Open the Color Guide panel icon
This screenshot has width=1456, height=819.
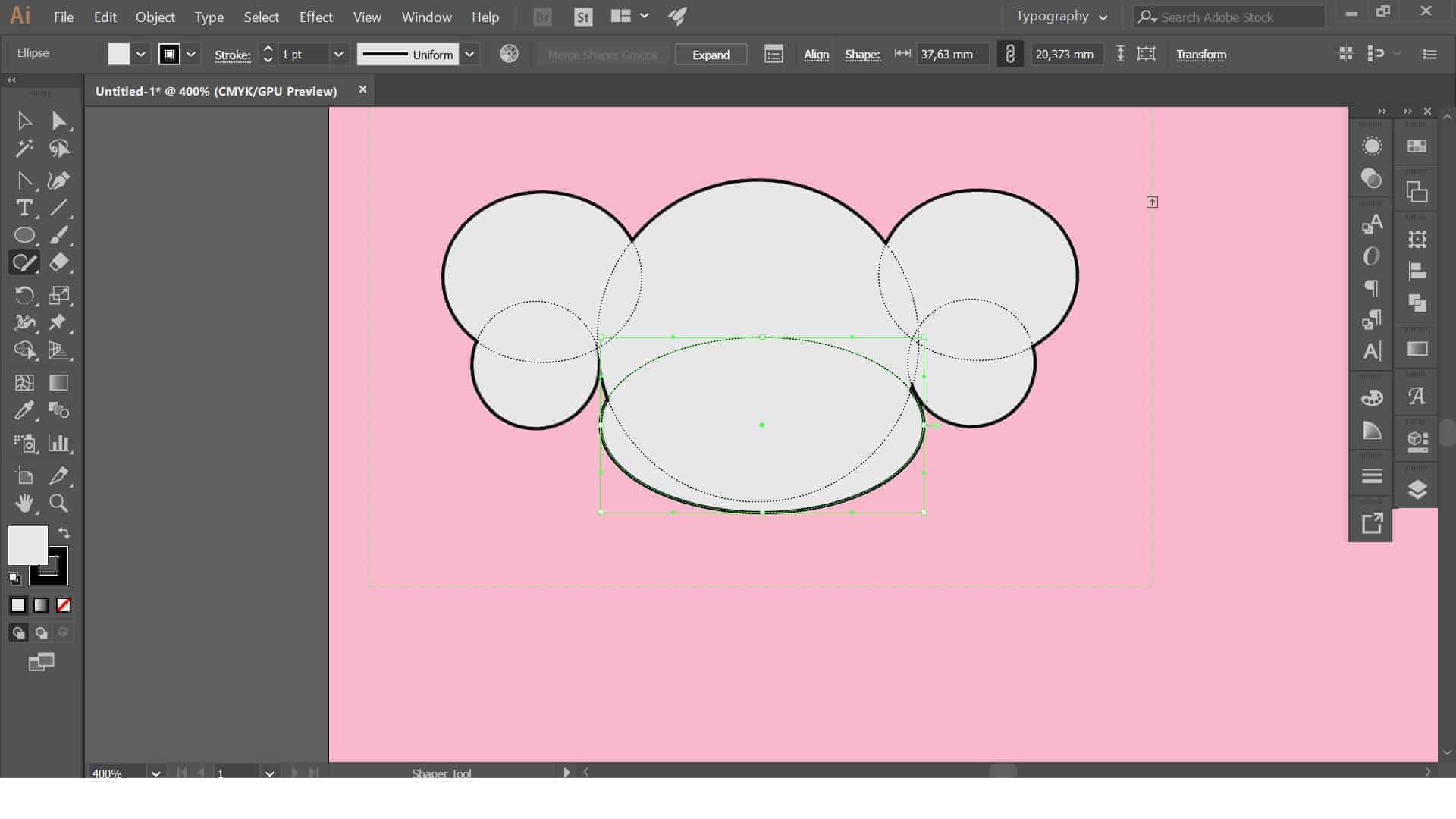[x=1372, y=431]
